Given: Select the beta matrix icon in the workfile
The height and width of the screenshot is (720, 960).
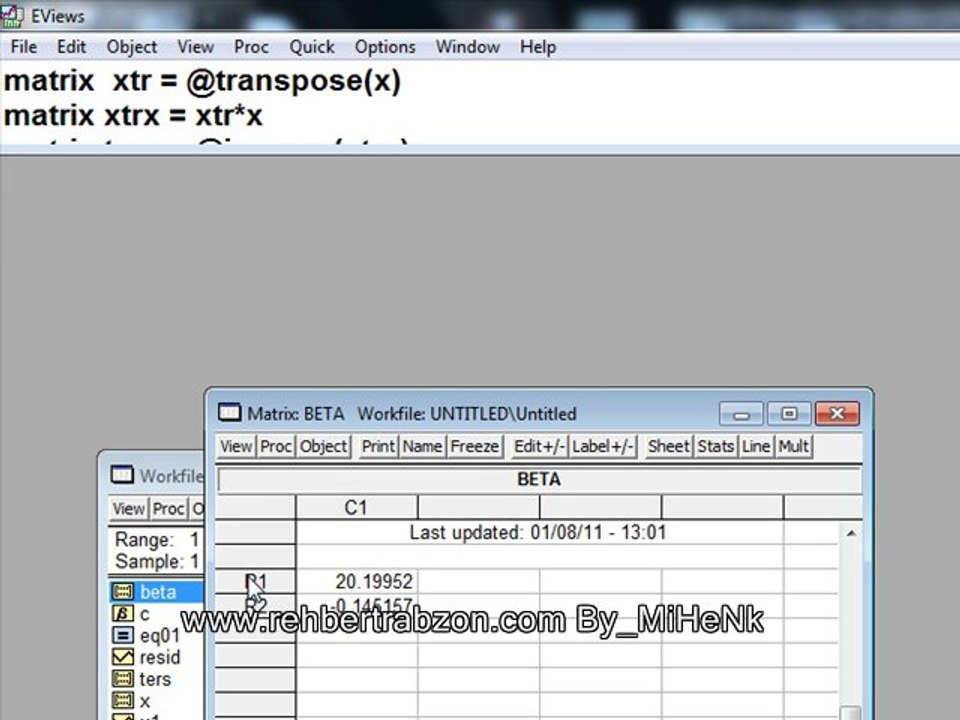Looking at the screenshot, I should click(x=123, y=591).
